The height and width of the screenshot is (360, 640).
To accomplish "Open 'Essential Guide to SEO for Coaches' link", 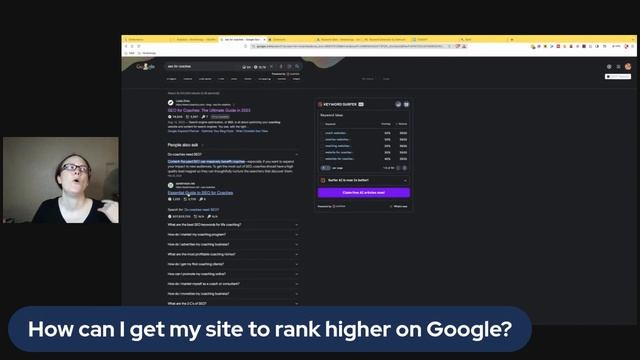I will pos(200,193).
